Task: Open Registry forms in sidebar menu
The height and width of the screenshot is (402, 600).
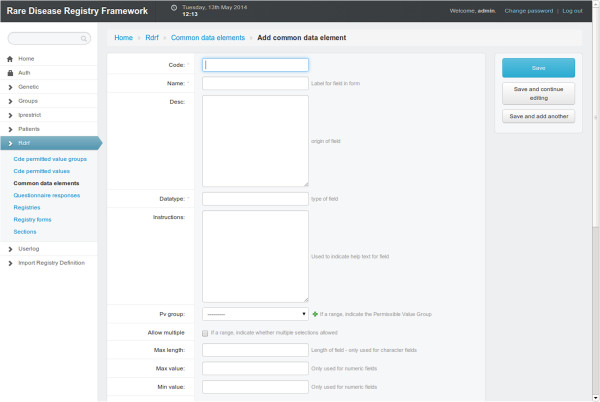Action: click(33, 219)
